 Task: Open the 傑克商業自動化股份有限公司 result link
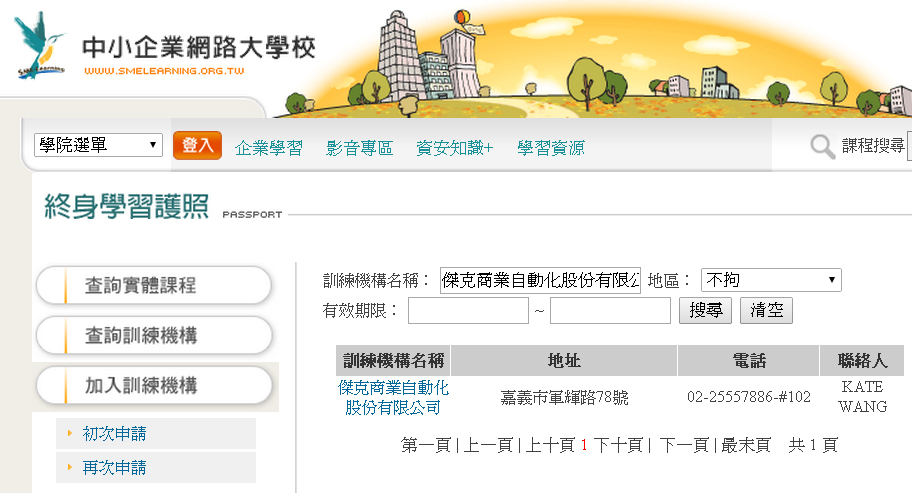pyautogui.click(x=393, y=398)
